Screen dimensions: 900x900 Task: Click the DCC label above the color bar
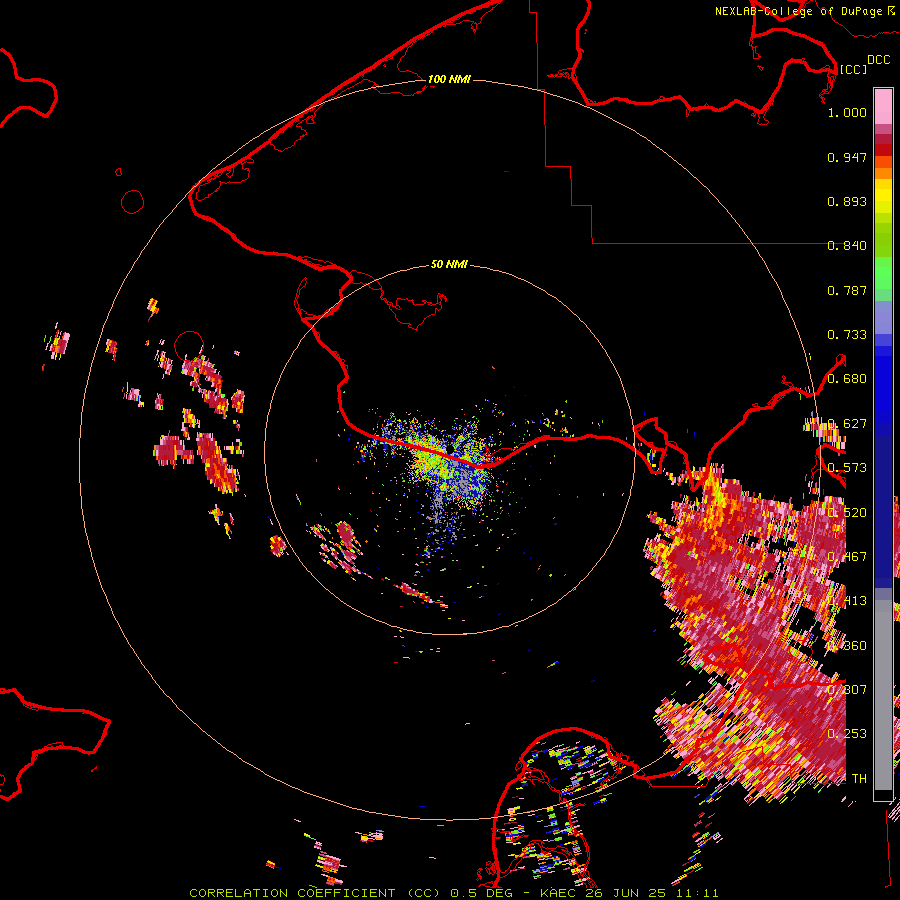(879, 60)
